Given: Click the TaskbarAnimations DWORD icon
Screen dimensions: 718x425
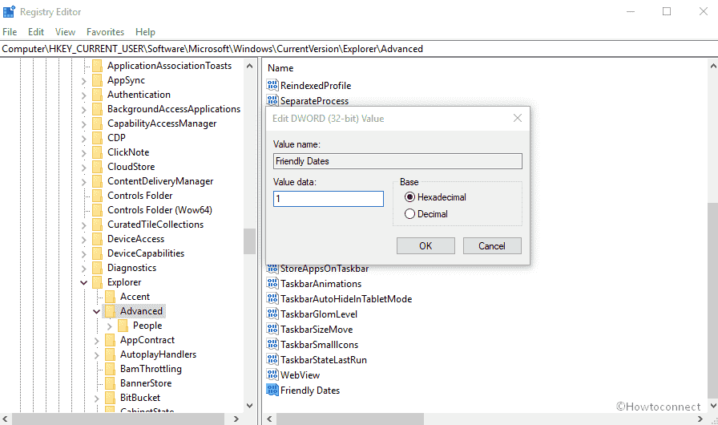Looking at the screenshot, I should [272, 283].
